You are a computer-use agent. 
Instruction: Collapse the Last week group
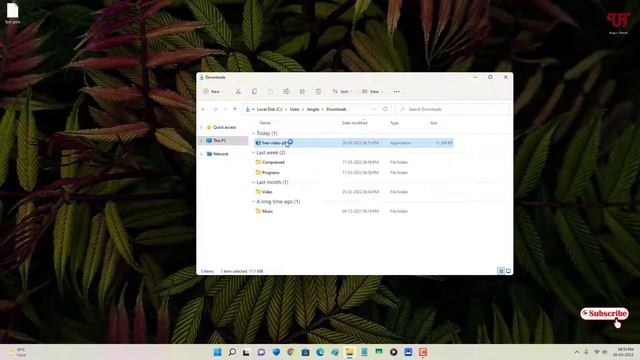pos(253,153)
